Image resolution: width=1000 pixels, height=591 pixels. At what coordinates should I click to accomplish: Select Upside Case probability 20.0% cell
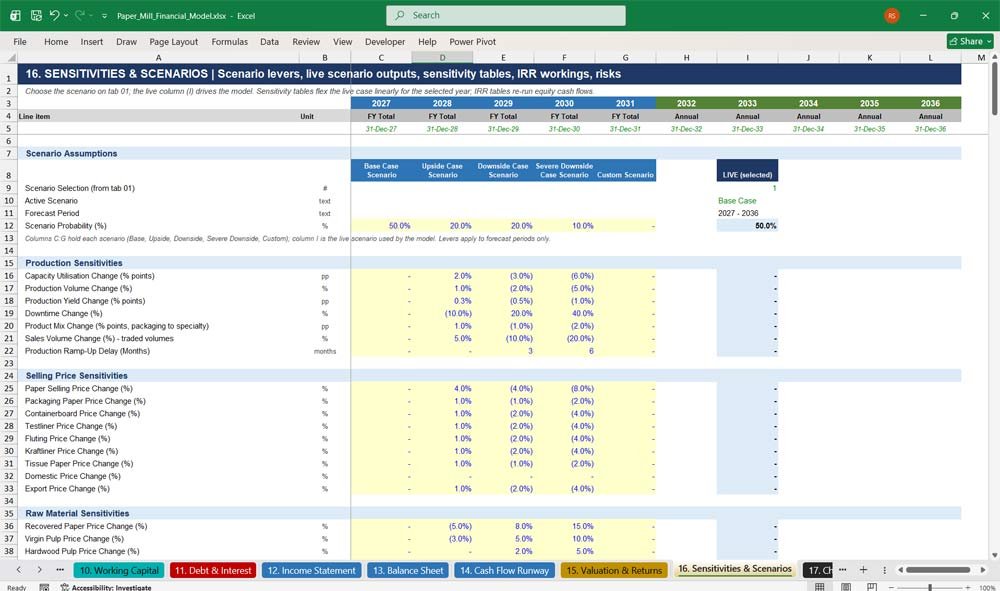(x=442, y=226)
